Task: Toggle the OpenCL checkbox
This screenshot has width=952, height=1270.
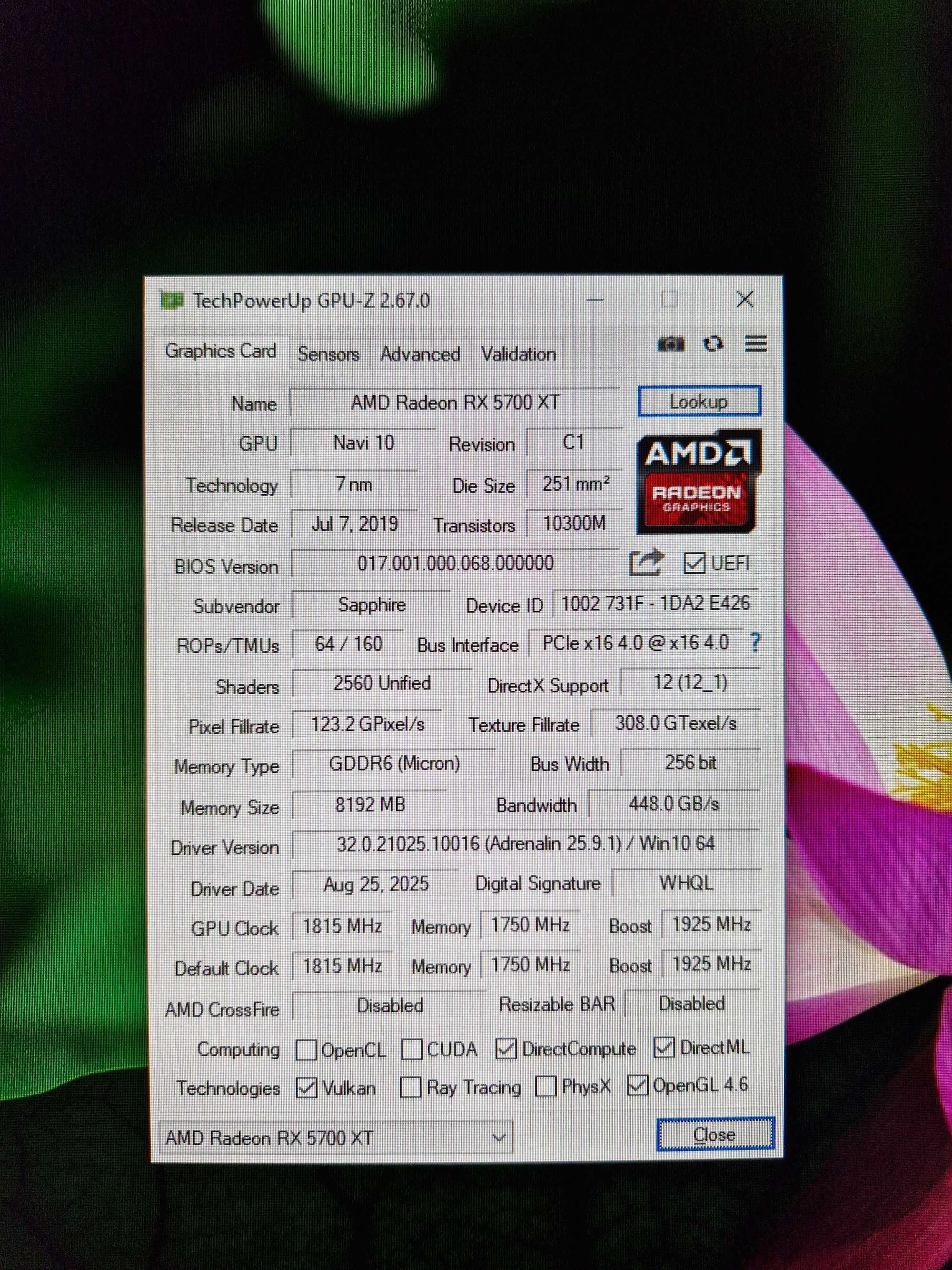Action: click(306, 1050)
